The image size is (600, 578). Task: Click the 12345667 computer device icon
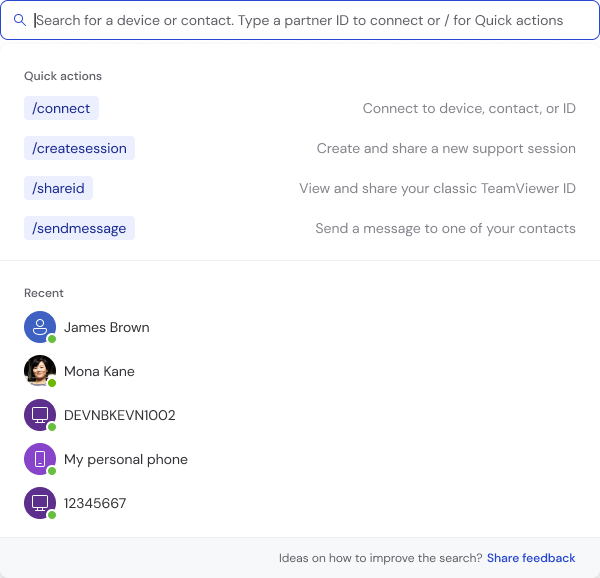[39, 503]
